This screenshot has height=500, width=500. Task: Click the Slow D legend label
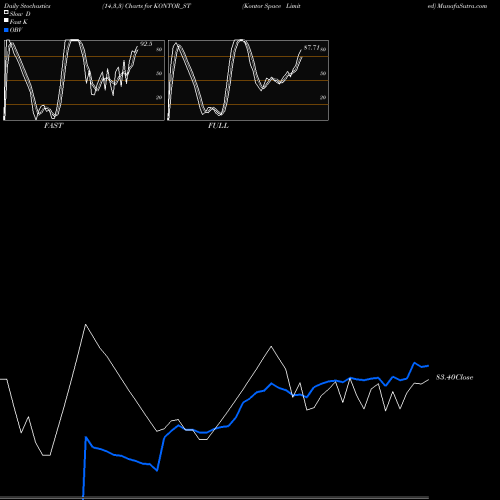pyautogui.click(x=20, y=14)
